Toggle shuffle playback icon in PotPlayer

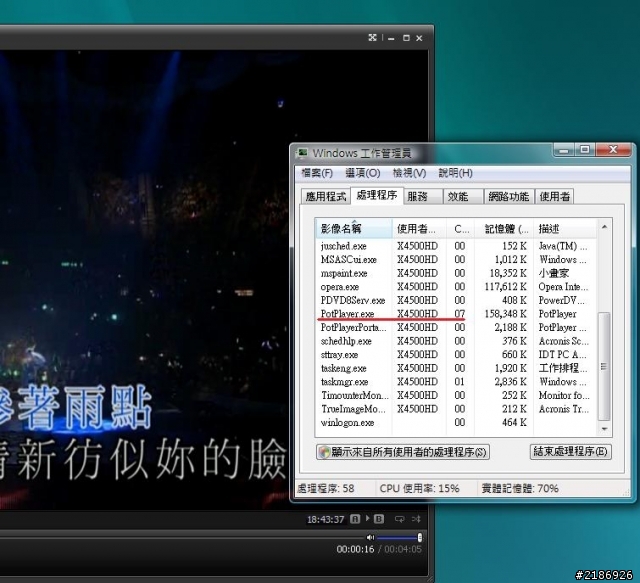(416, 519)
